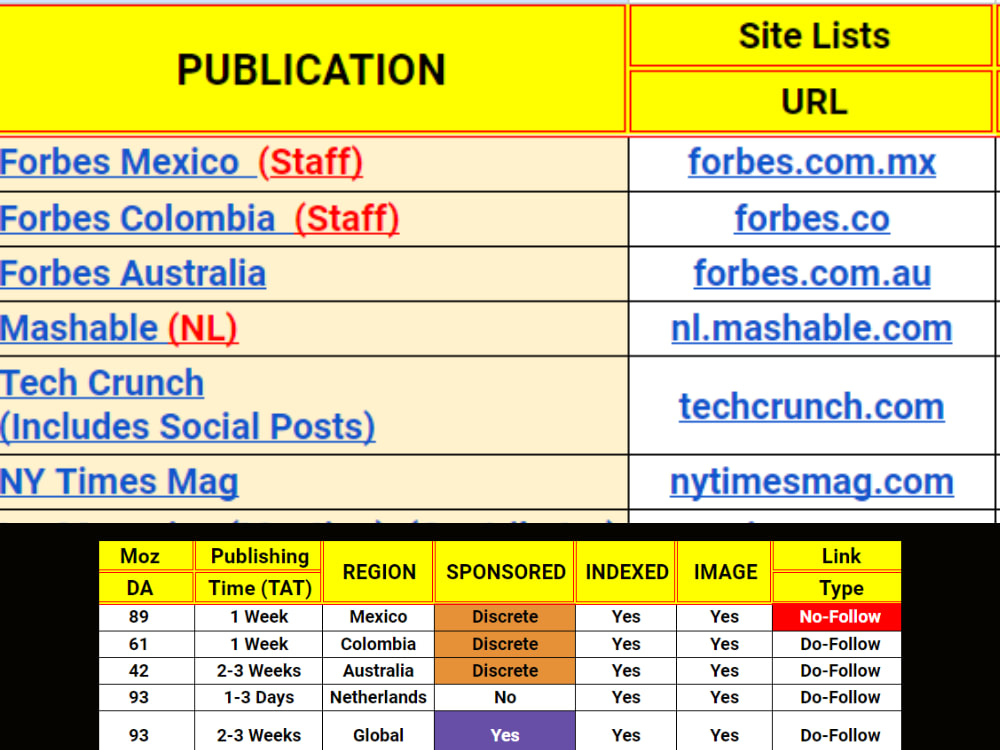Select the URL header cell
The width and height of the screenshot is (1000, 750).
click(x=811, y=101)
